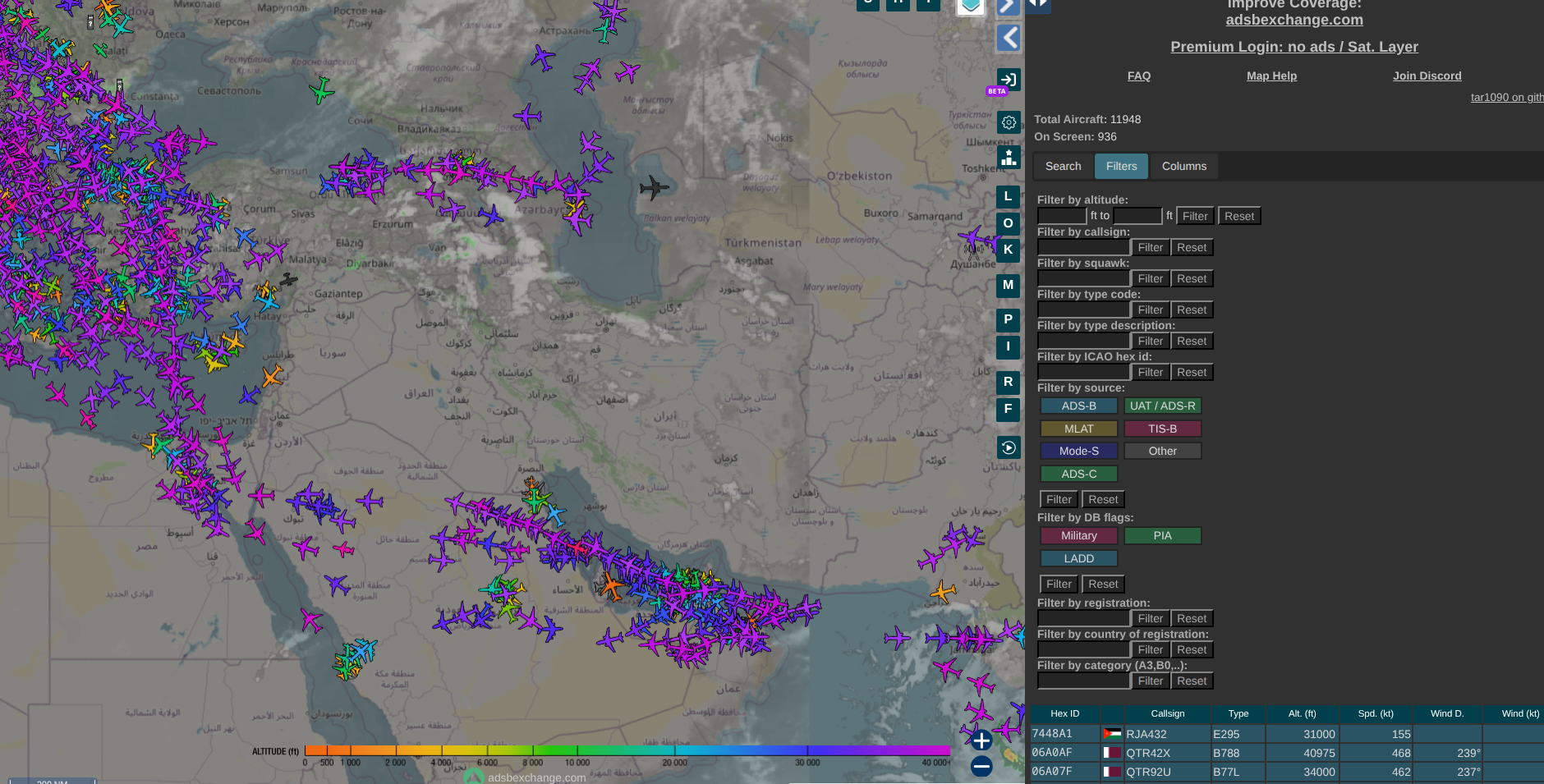Click the left chevron sidebar arrow button
The width and height of the screenshot is (1544, 784).
pos(1009,38)
